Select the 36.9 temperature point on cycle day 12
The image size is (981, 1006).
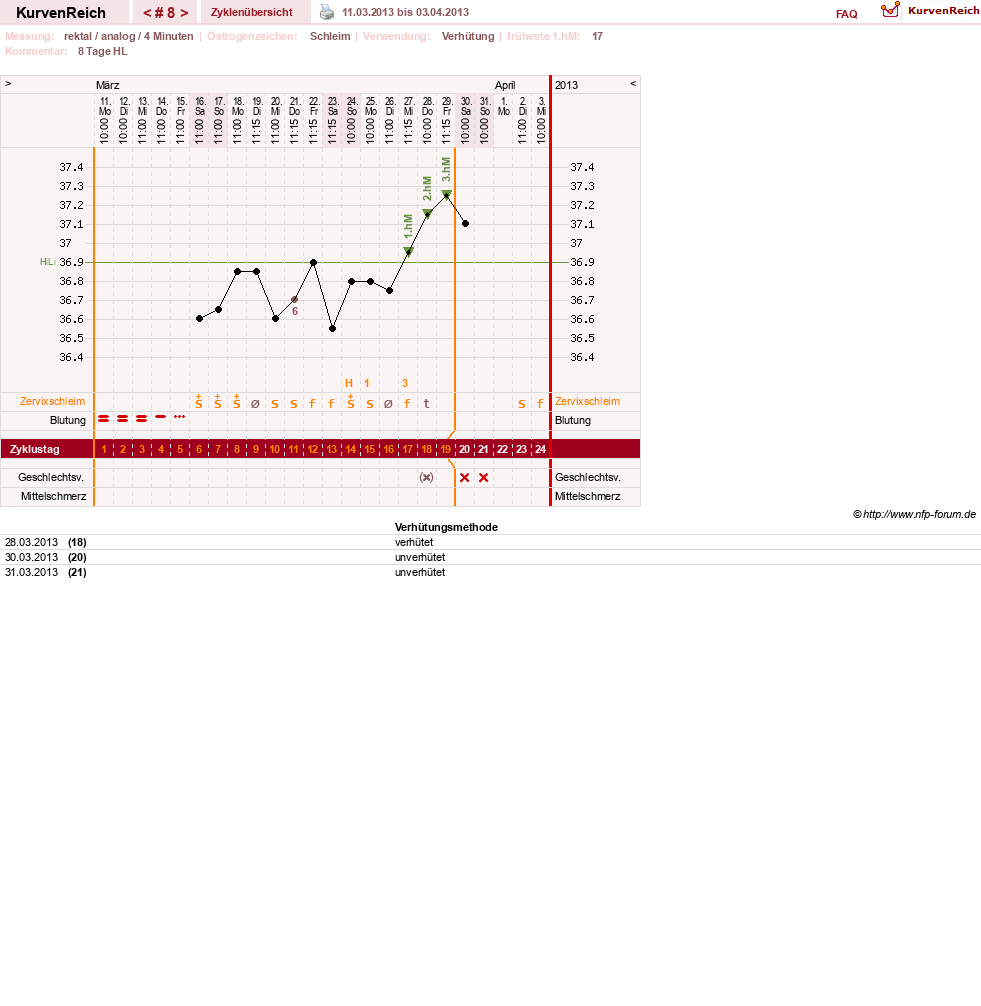click(313, 262)
